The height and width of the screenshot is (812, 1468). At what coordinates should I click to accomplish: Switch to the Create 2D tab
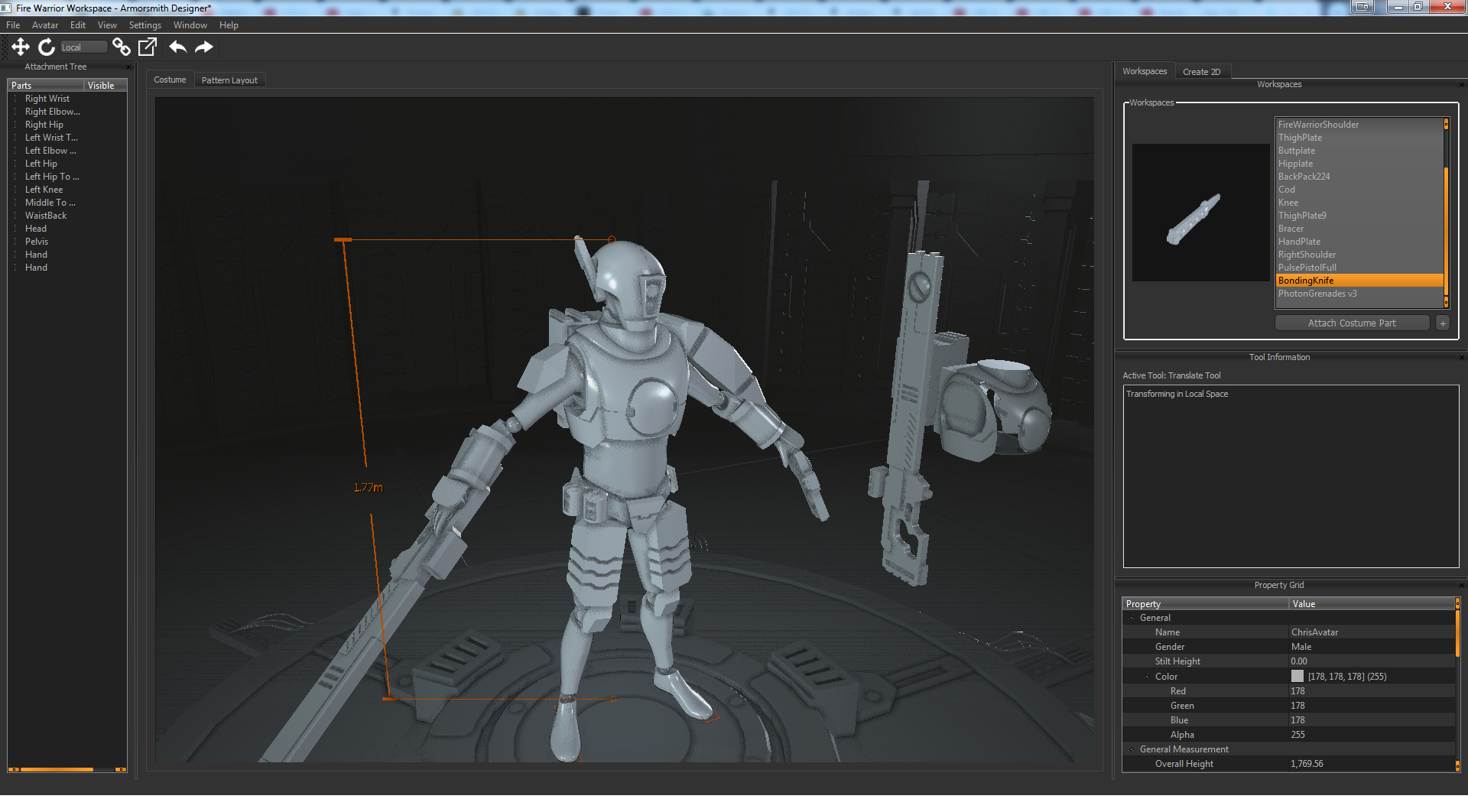(x=1201, y=72)
